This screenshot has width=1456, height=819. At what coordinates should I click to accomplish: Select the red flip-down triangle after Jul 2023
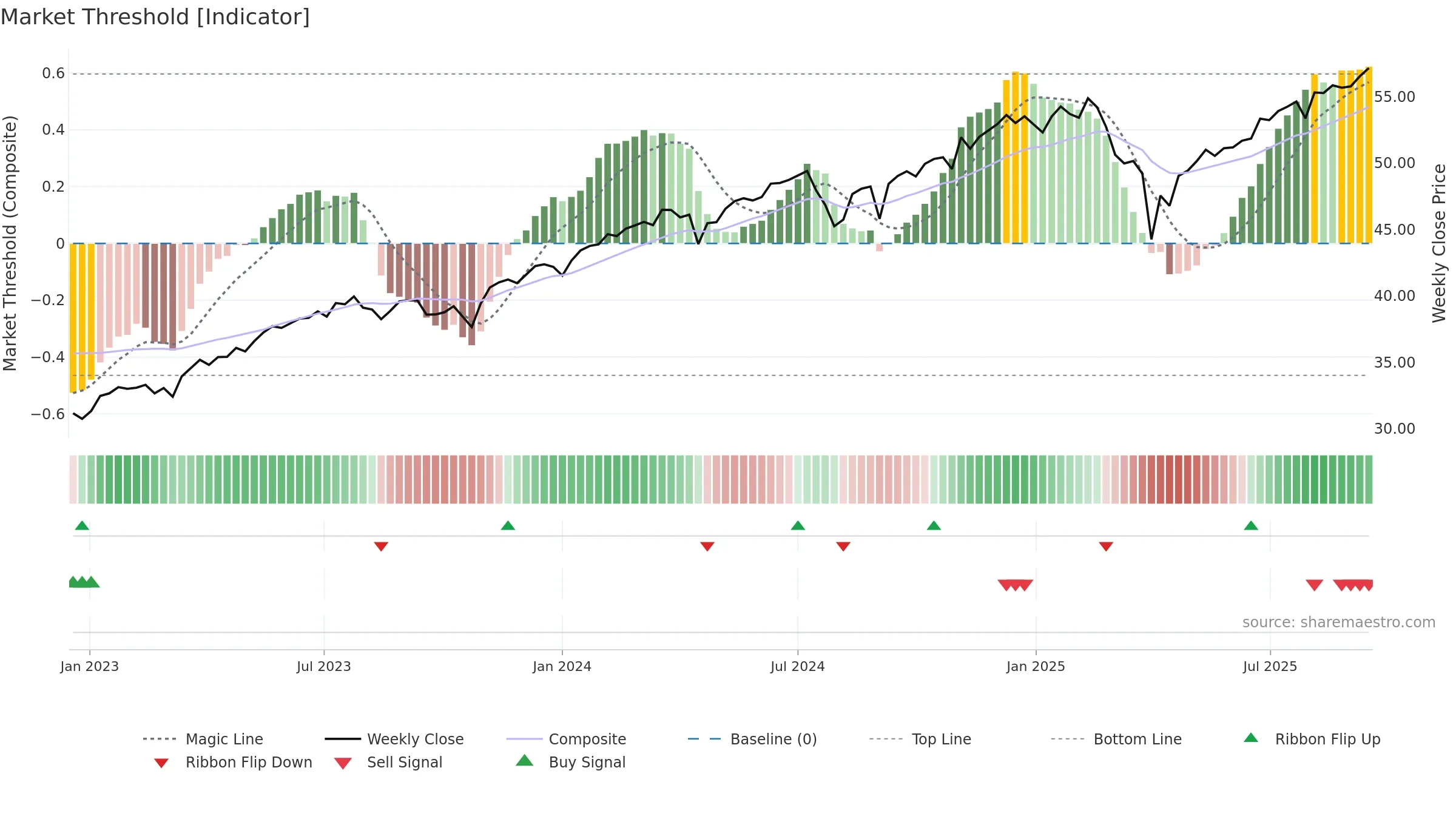point(381,547)
